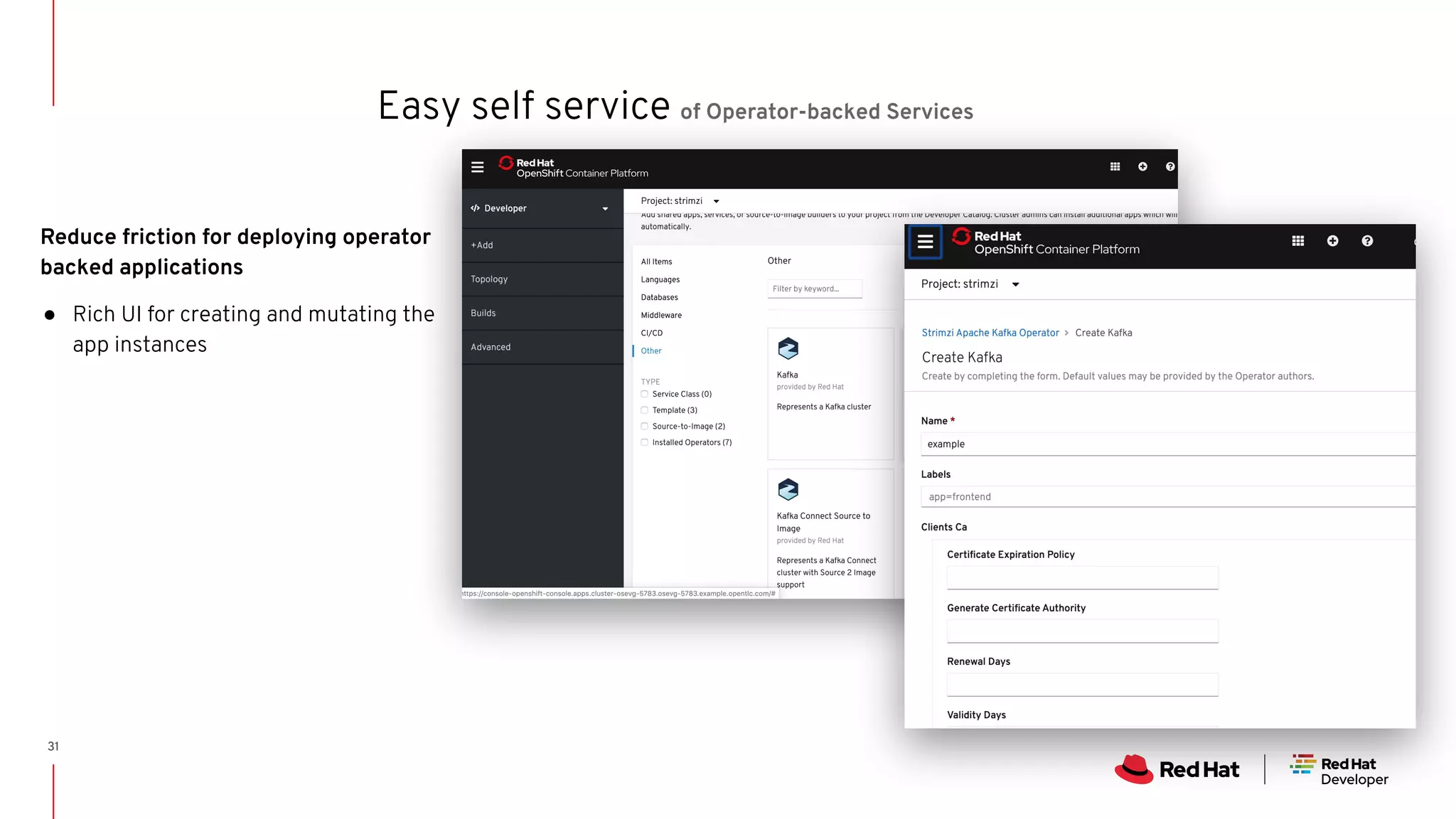Click plus import icon in front window header
The width and height of the screenshot is (1456, 819).
coord(1332,241)
